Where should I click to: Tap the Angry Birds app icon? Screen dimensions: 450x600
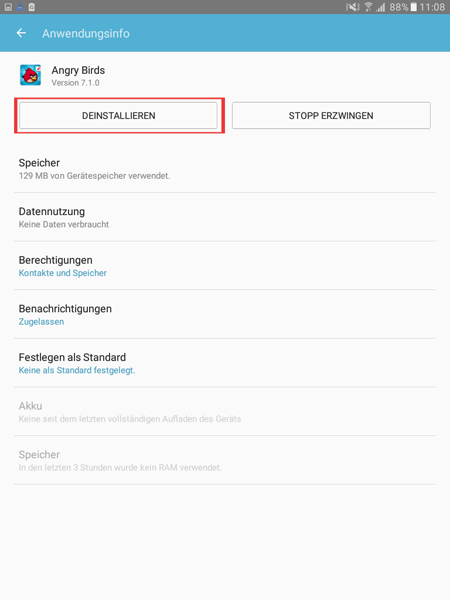click(31, 75)
